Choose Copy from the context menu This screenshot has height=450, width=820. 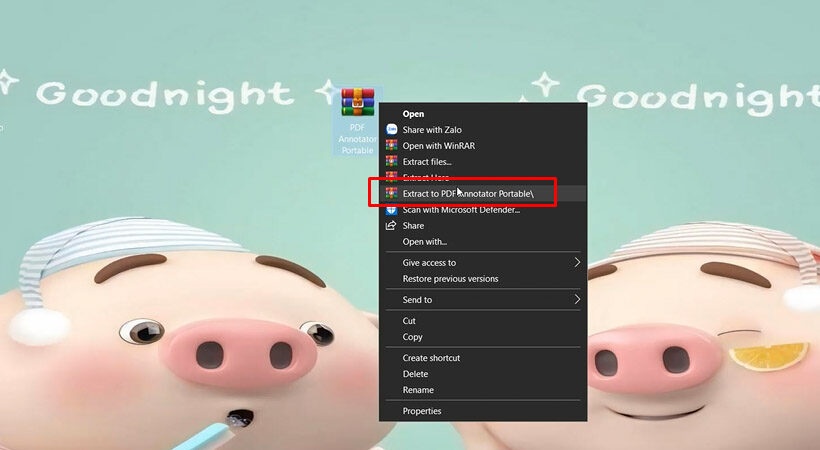412,337
